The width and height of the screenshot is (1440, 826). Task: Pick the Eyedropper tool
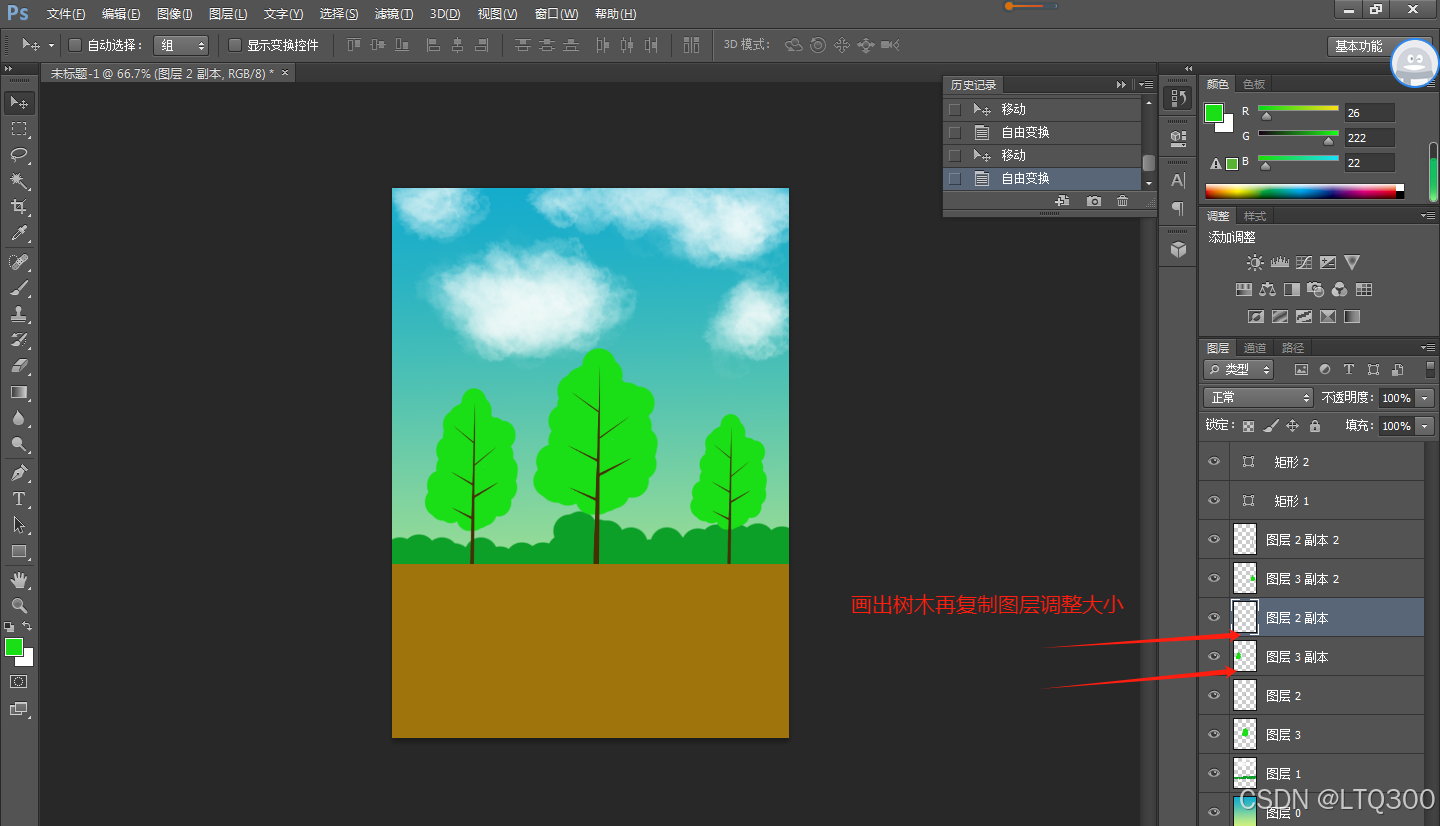coord(19,234)
